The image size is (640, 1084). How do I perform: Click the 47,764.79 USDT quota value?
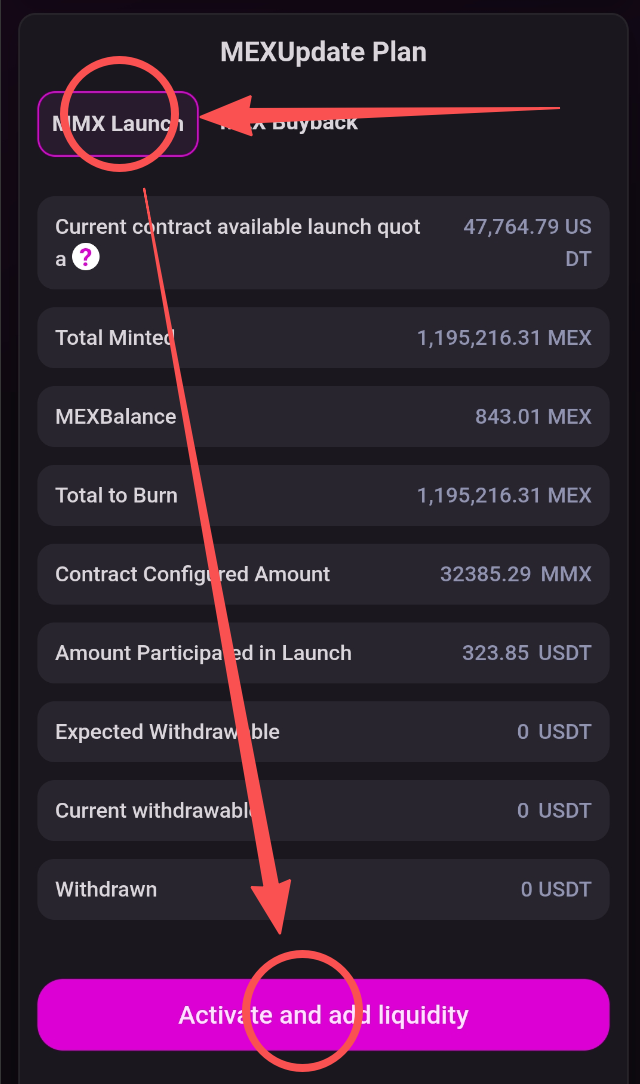[x=527, y=243]
